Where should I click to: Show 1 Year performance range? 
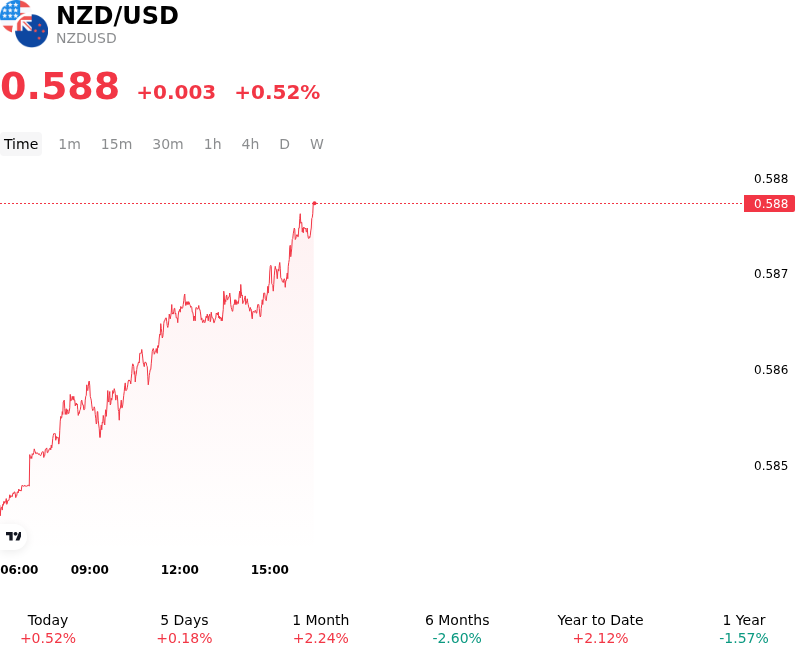(744, 629)
